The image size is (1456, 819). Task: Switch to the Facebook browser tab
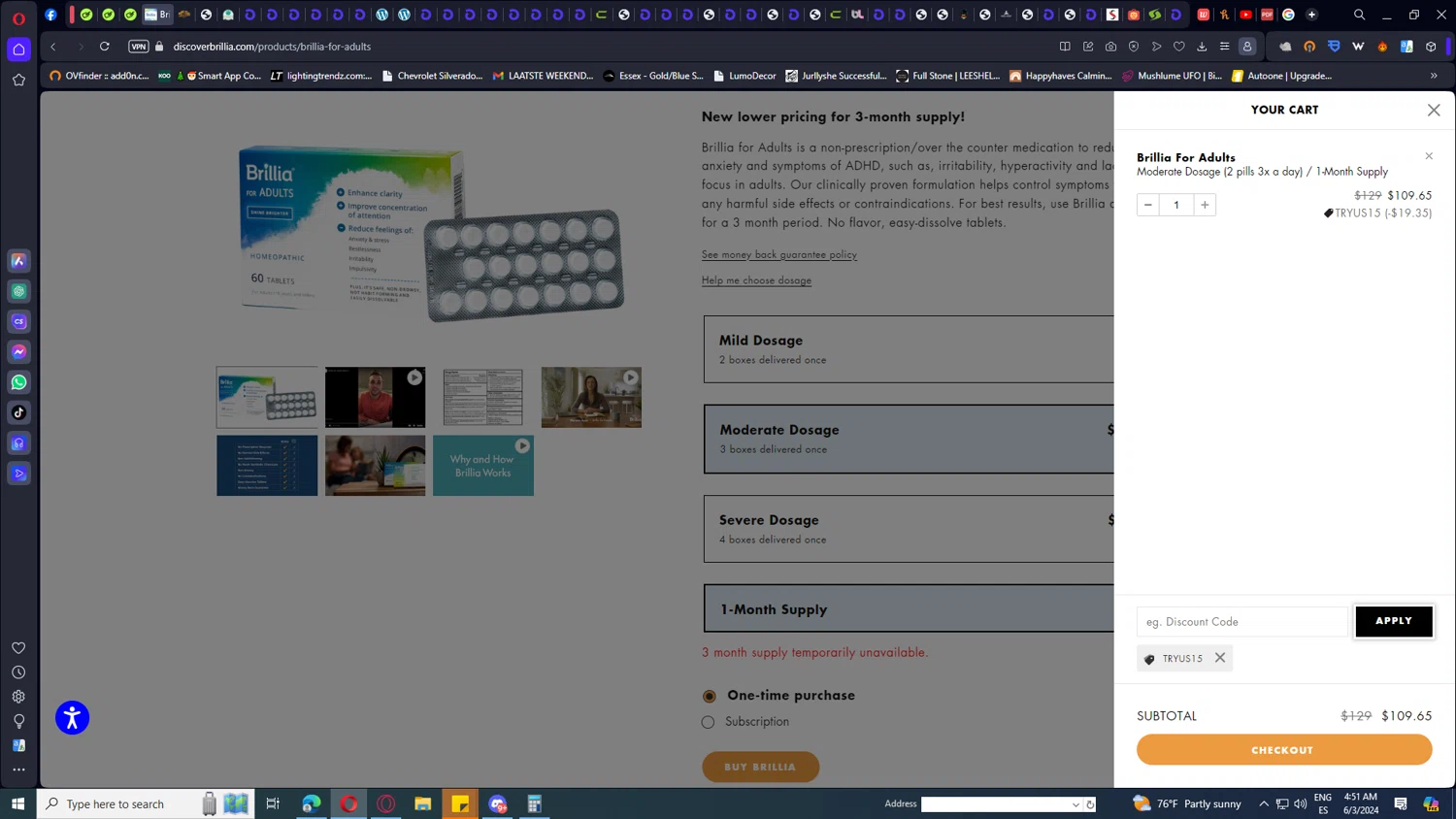[x=50, y=15]
